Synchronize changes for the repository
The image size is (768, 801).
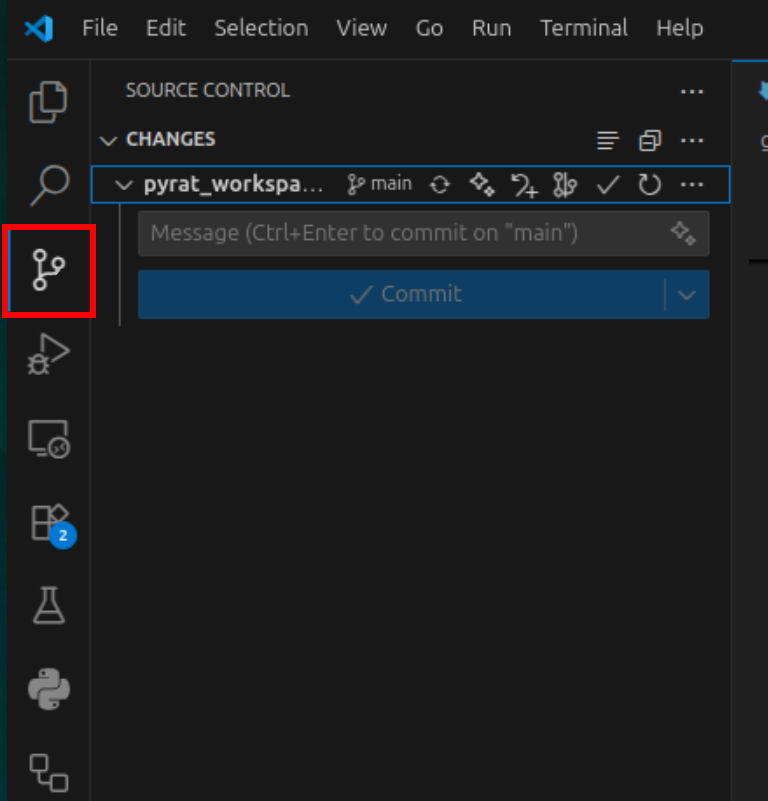(440, 185)
